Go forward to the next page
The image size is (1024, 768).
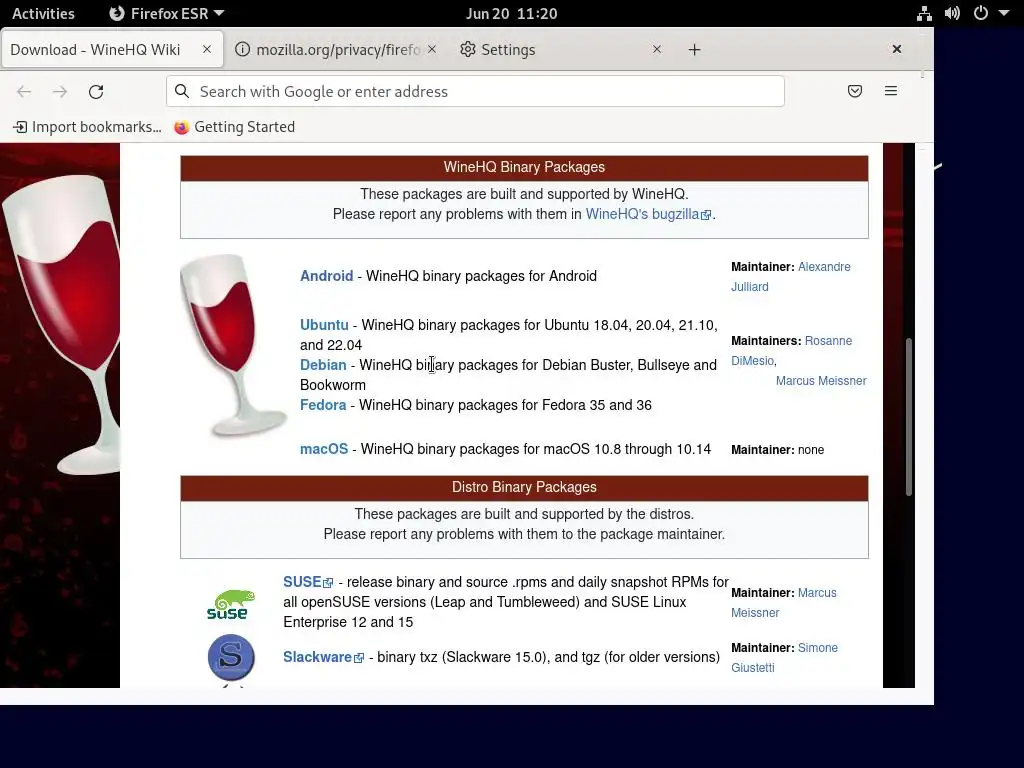tap(60, 91)
